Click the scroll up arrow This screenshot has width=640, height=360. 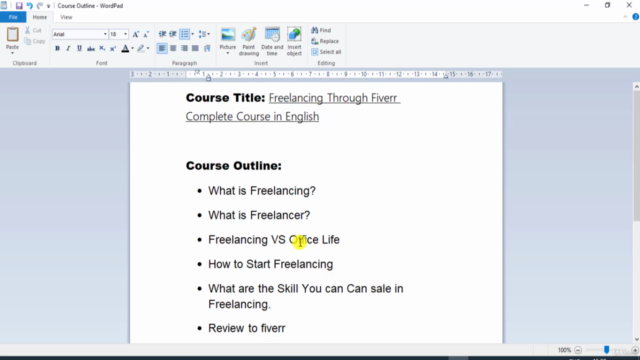(x=636, y=87)
